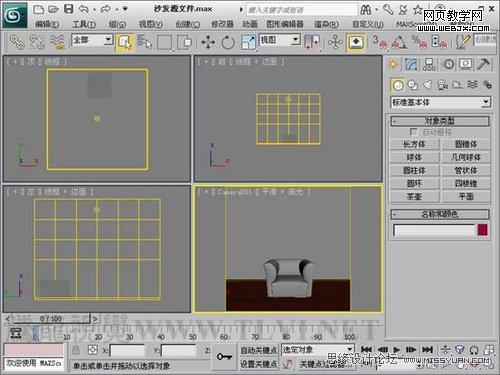Click the New file icon in the quick access toolbar
The width and height of the screenshot is (500, 375).
pyautogui.click(x=39, y=9)
